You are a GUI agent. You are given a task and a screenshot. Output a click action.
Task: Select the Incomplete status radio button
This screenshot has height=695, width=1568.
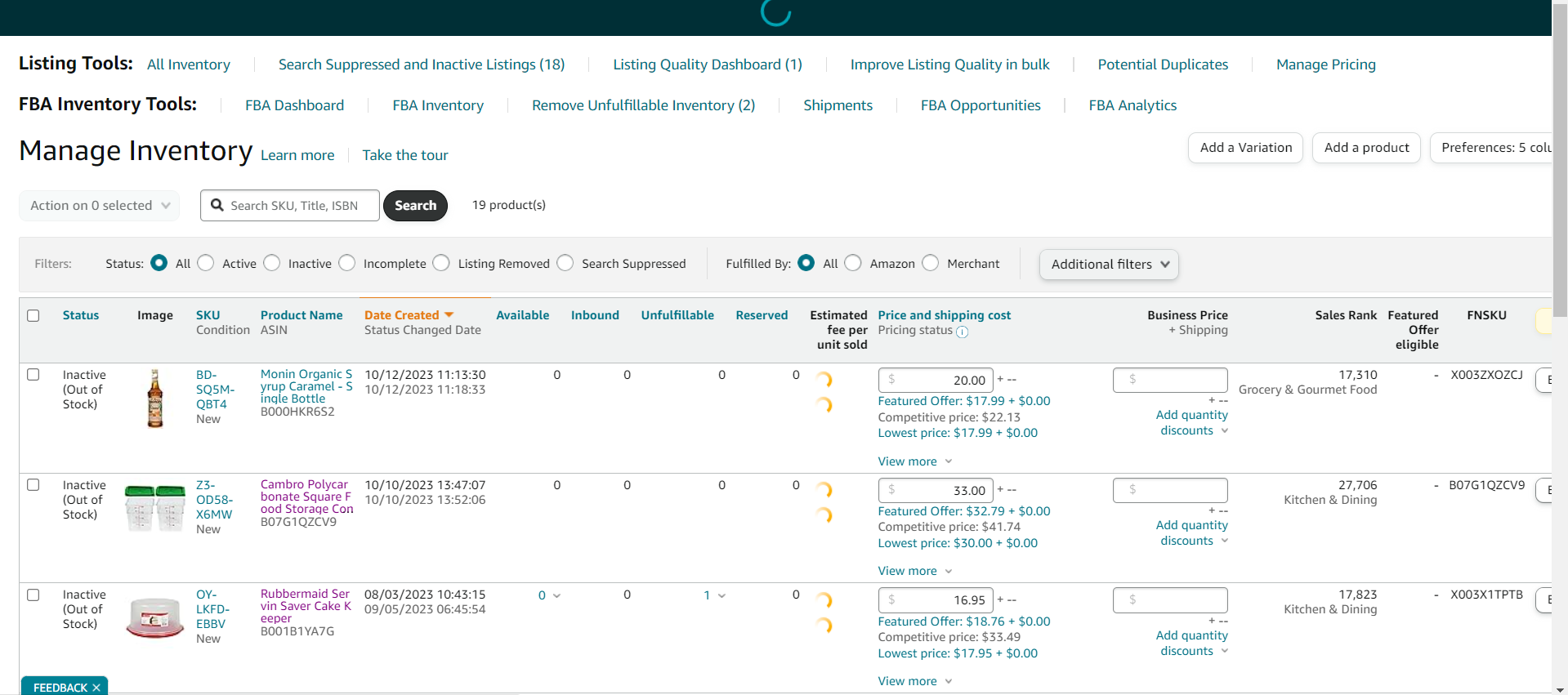point(347,263)
